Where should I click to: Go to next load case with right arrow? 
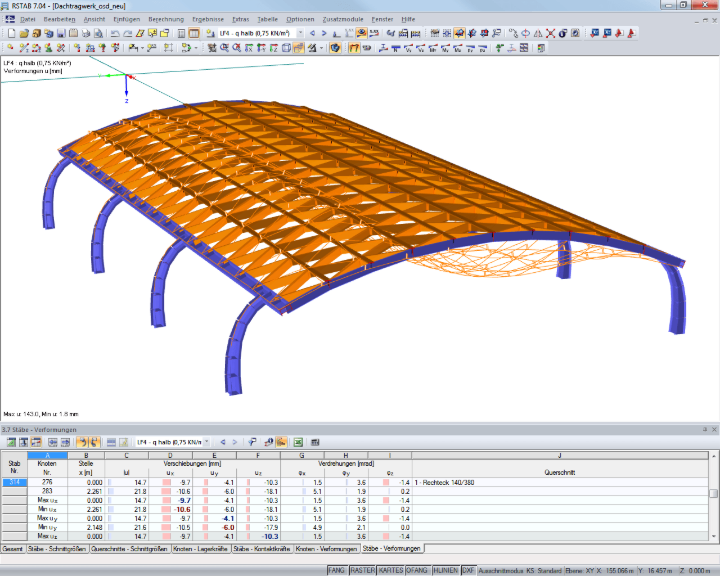pos(324,34)
